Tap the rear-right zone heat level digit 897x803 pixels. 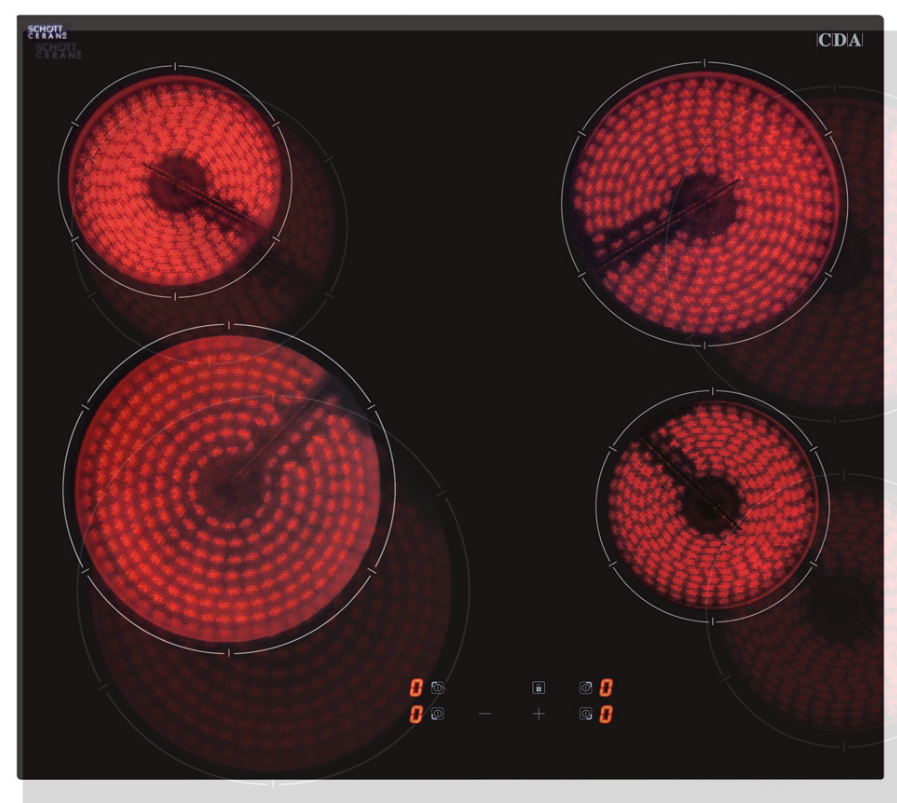pyautogui.click(x=606, y=688)
